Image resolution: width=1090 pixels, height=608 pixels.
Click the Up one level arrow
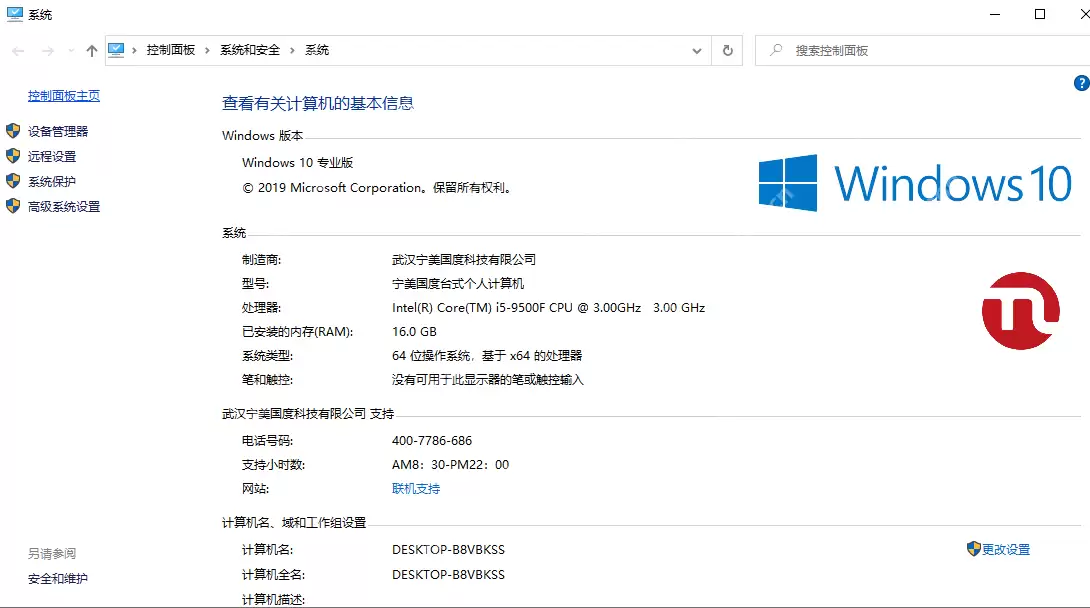pyautogui.click(x=91, y=50)
